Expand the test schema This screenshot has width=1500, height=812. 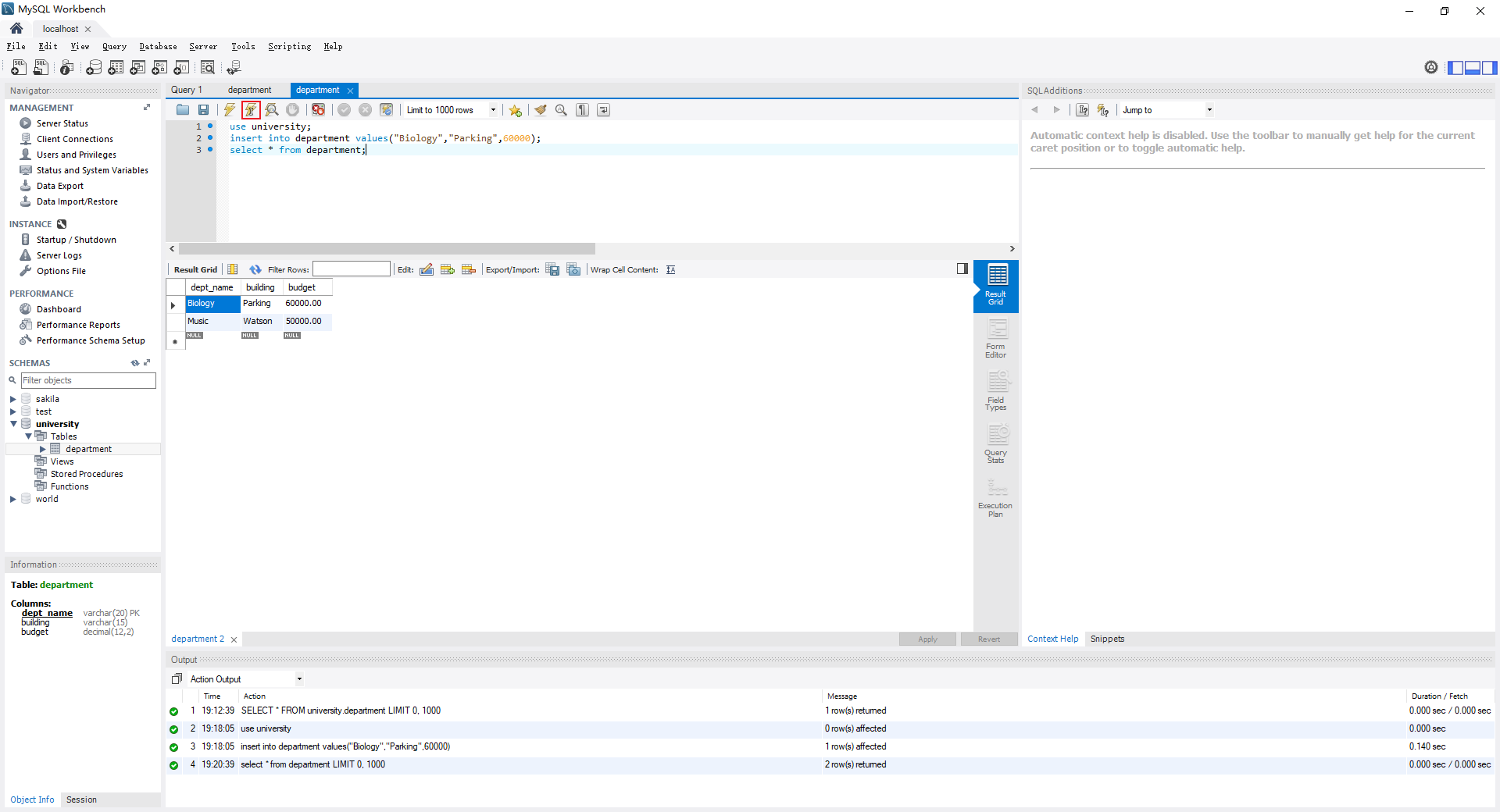coord(12,411)
